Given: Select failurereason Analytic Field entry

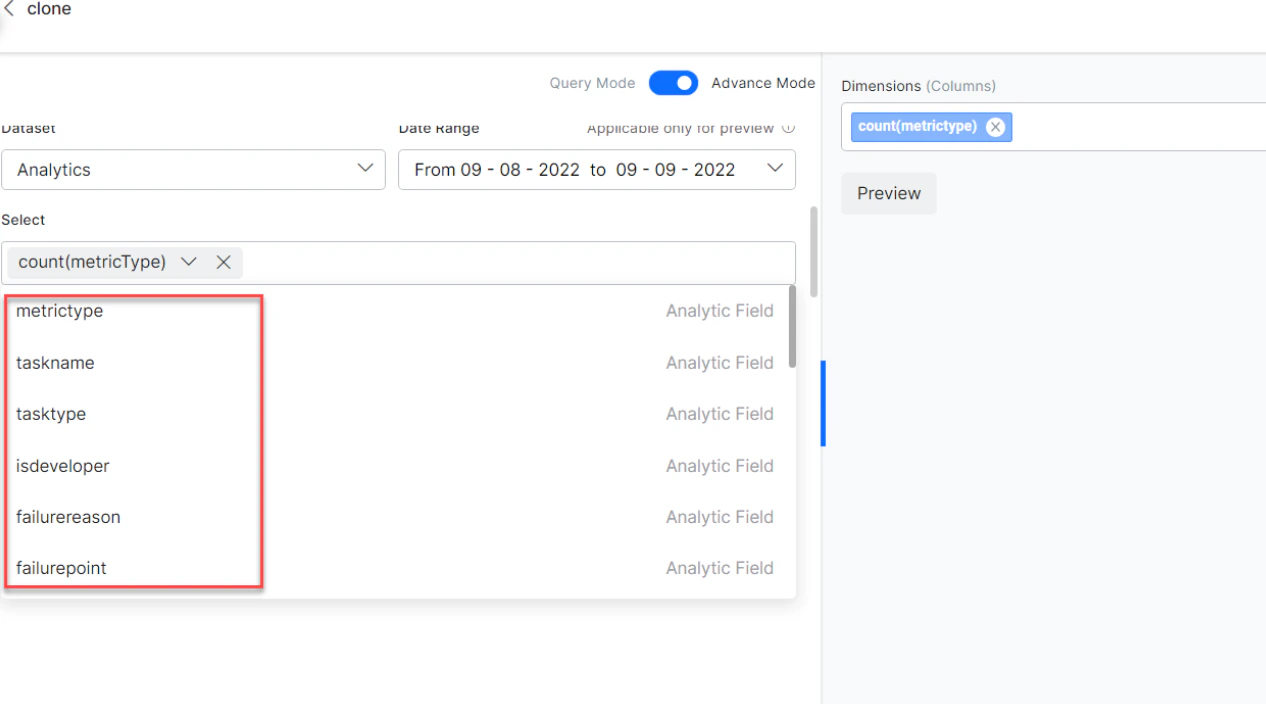Looking at the screenshot, I should pos(68,517).
